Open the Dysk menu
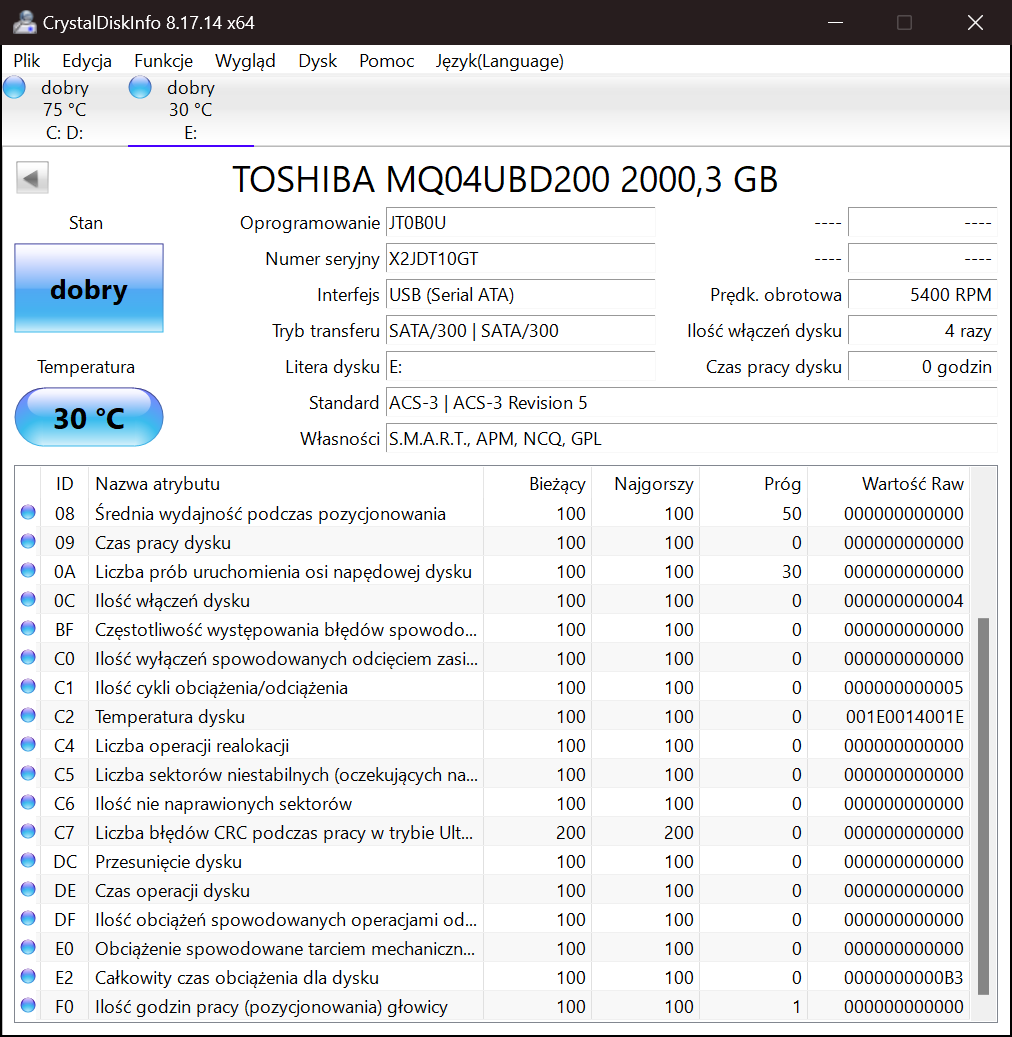This screenshot has height=1037, width=1012. [317, 61]
